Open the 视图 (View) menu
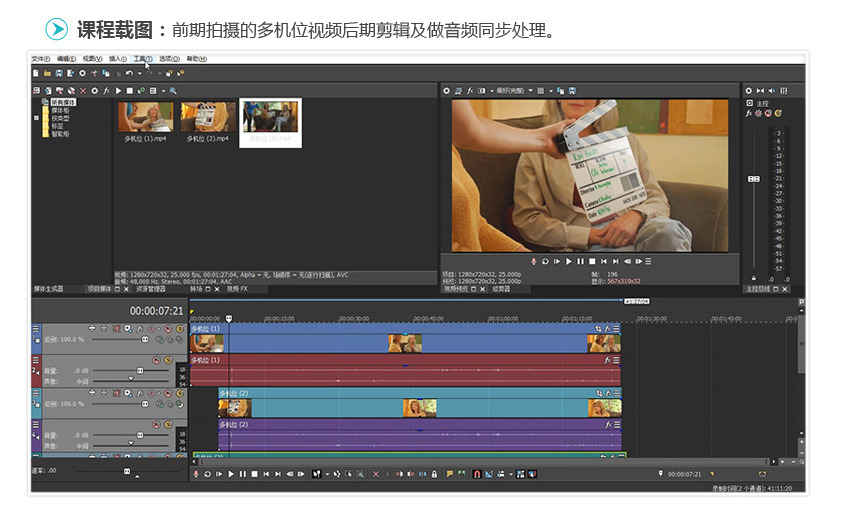 [x=92, y=59]
